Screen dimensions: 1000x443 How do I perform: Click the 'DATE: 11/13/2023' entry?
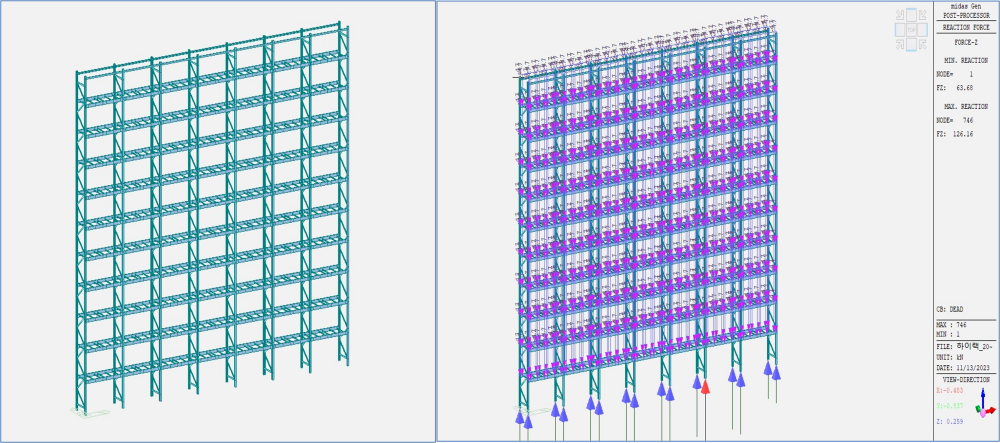click(x=962, y=369)
